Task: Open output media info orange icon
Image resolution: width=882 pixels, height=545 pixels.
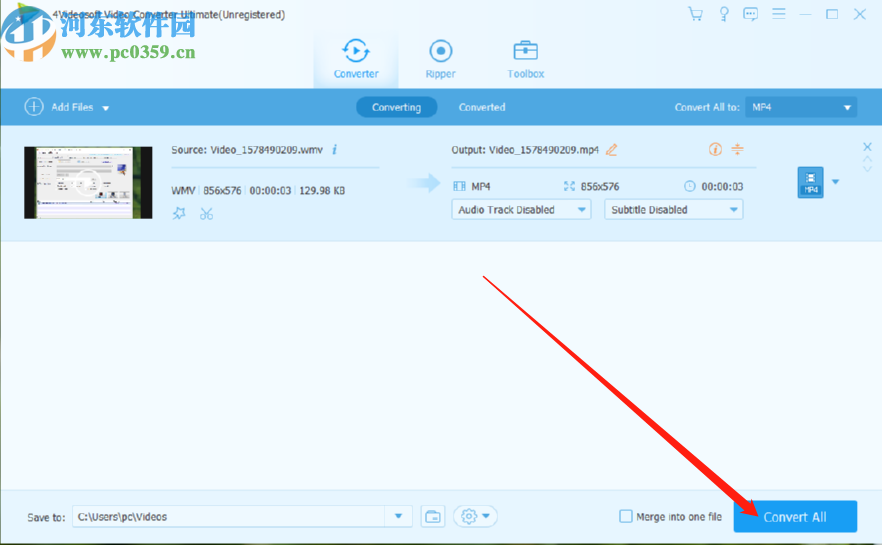Action: click(715, 149)
